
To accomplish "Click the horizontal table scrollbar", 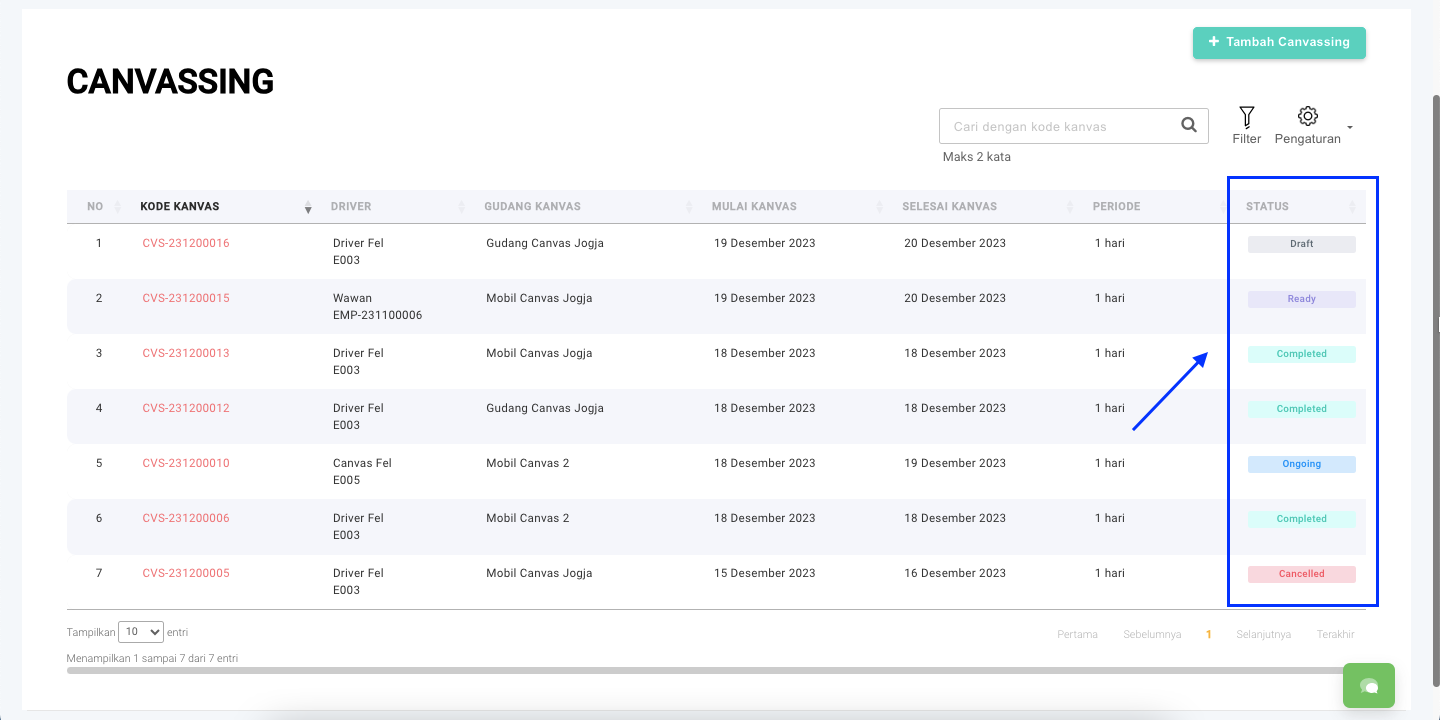I will coord(700,671).
